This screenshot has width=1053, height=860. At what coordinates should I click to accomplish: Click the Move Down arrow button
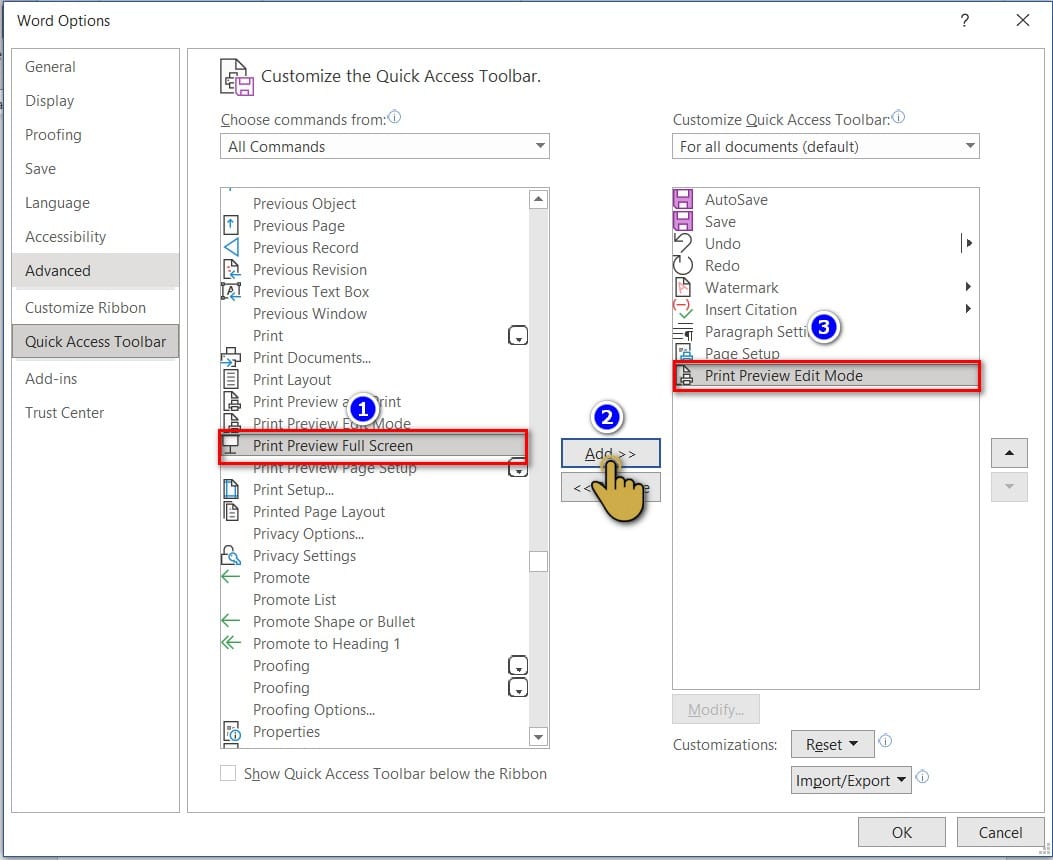(1009, 487)
